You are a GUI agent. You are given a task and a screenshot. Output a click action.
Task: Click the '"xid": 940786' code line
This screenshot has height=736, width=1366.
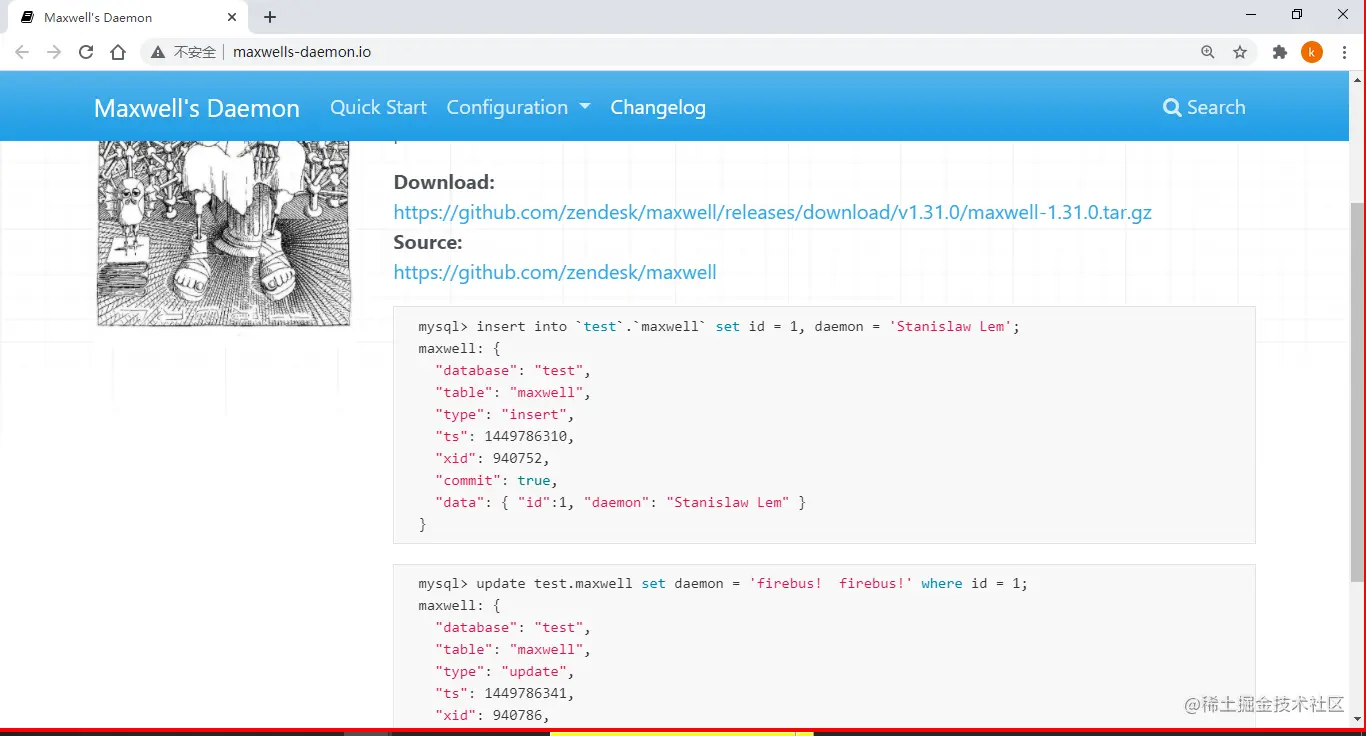pyautogui.click(x=493, y=715)
